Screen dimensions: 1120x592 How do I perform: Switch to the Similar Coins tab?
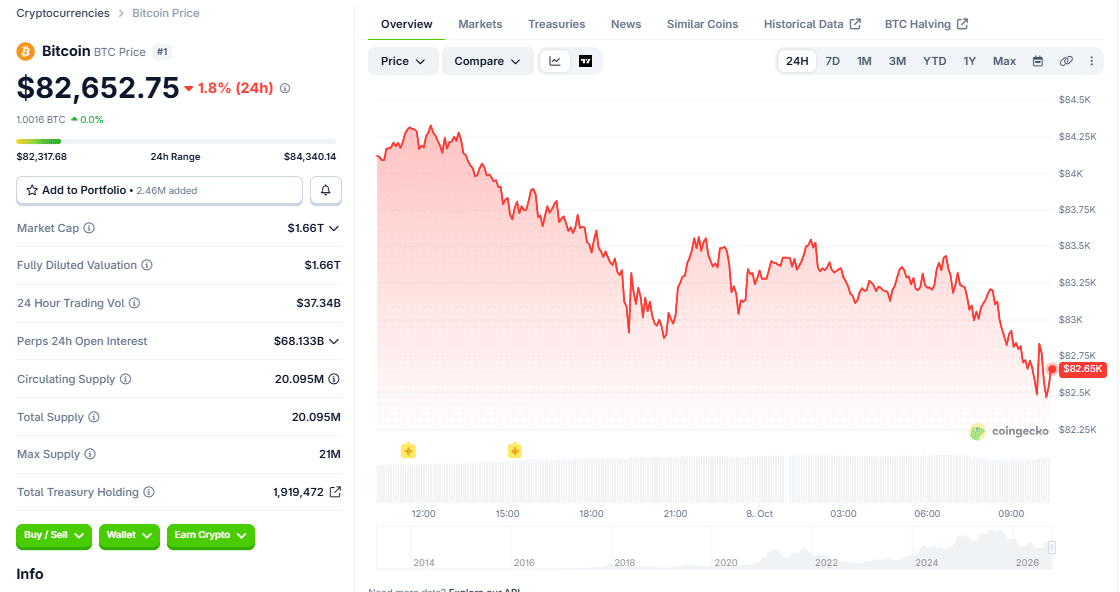702,24
